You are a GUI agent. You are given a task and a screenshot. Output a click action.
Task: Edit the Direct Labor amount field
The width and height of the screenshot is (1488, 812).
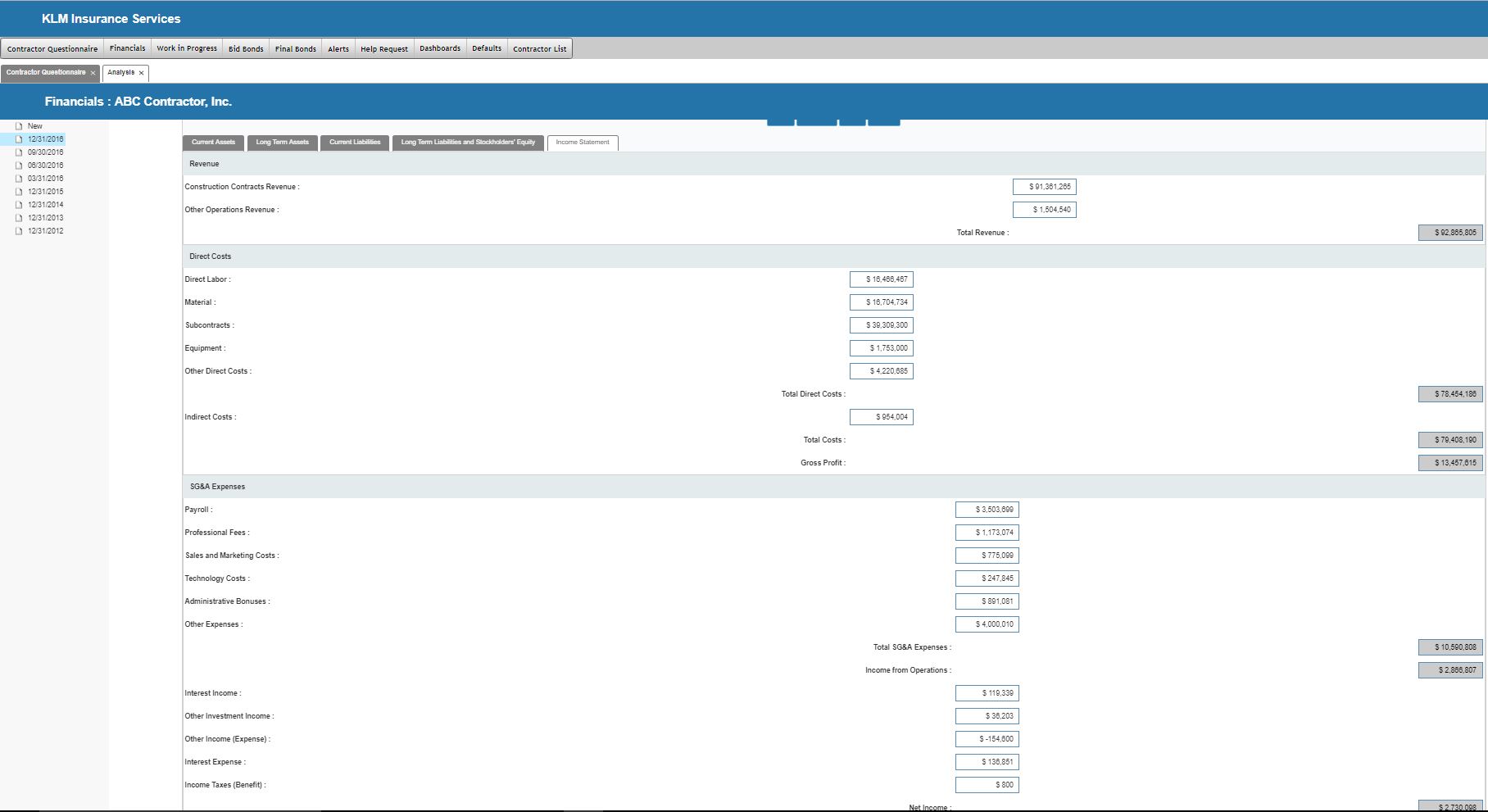pyautogui.click(x=881, y=279)
